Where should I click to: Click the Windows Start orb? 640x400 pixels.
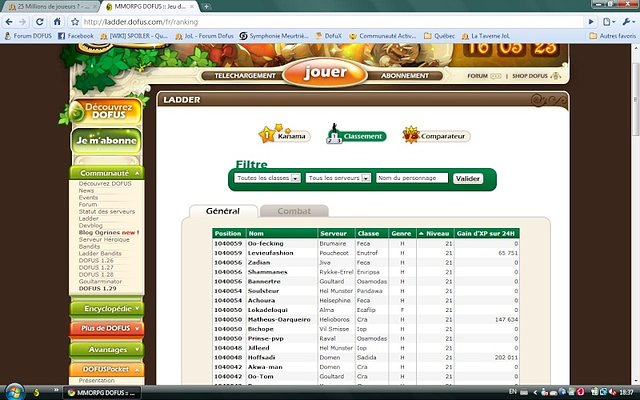tap(12, 392)
